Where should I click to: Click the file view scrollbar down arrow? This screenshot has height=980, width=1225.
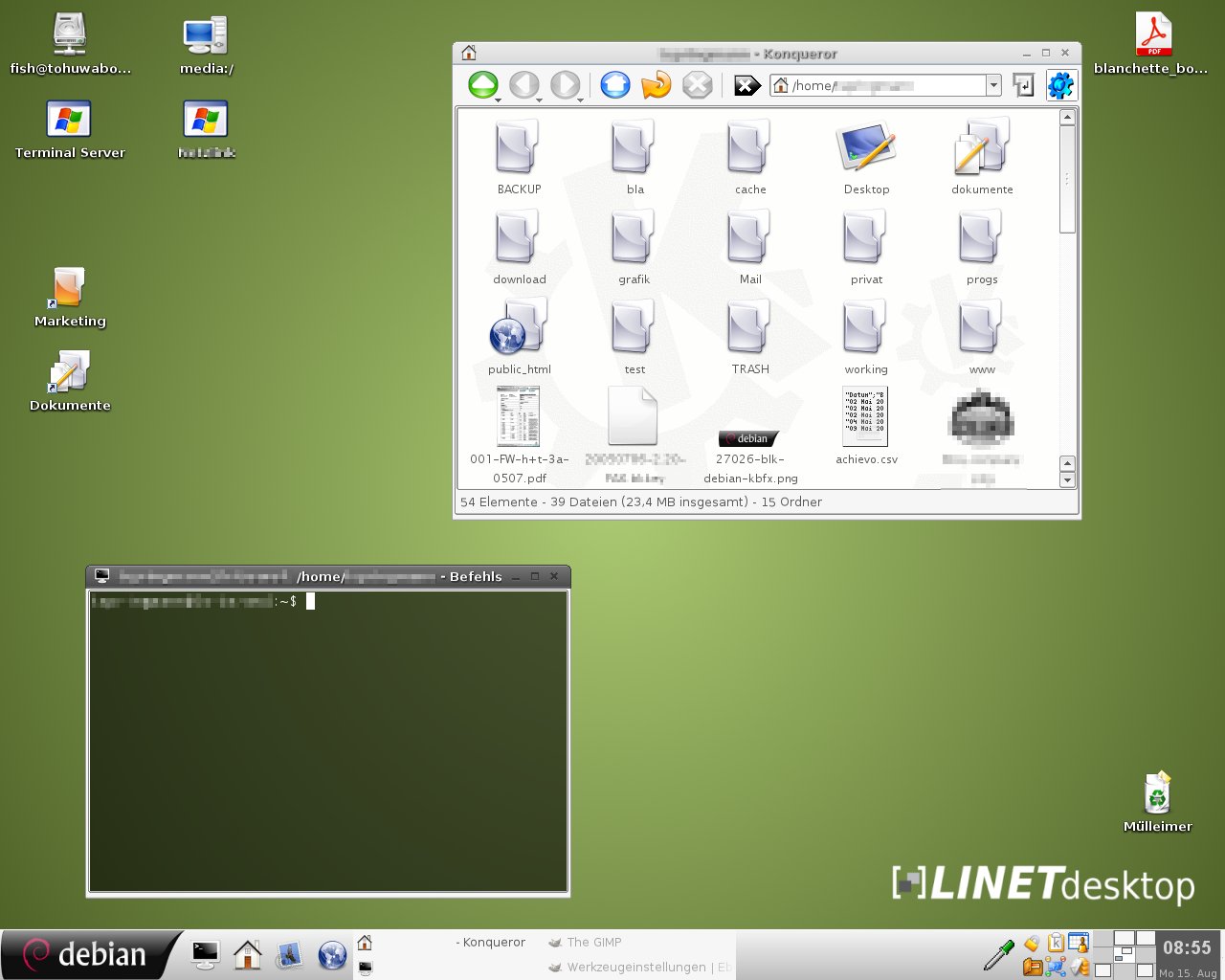tap(1067, 480)
